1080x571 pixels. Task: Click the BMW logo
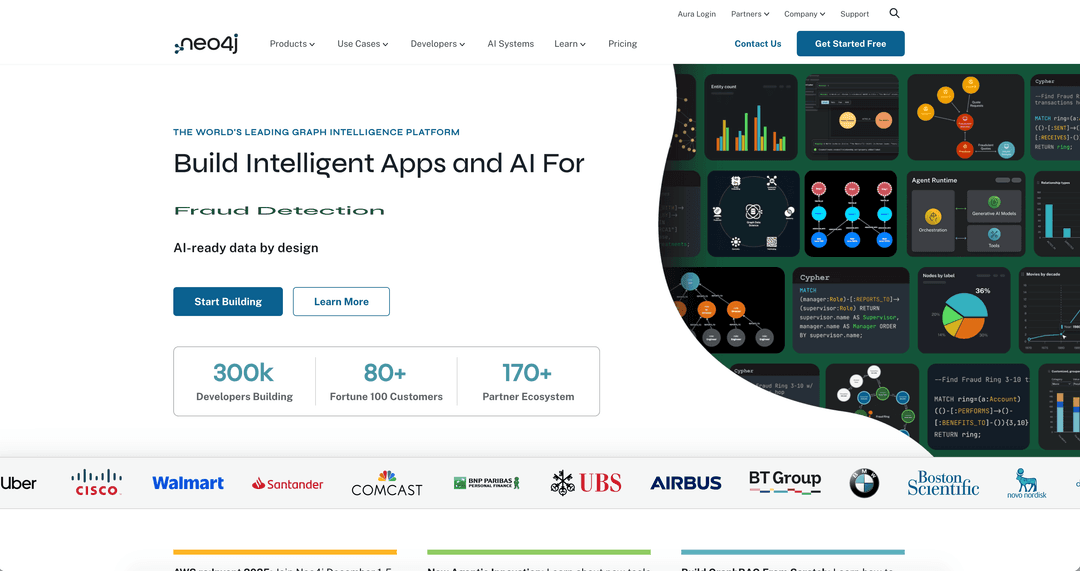[864, 483]
